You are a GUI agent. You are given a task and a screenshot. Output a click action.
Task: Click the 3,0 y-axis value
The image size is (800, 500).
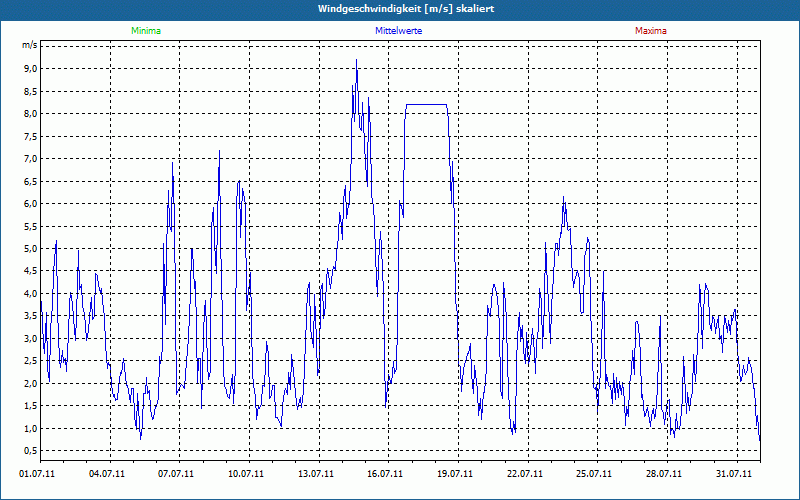click(31, 338)
